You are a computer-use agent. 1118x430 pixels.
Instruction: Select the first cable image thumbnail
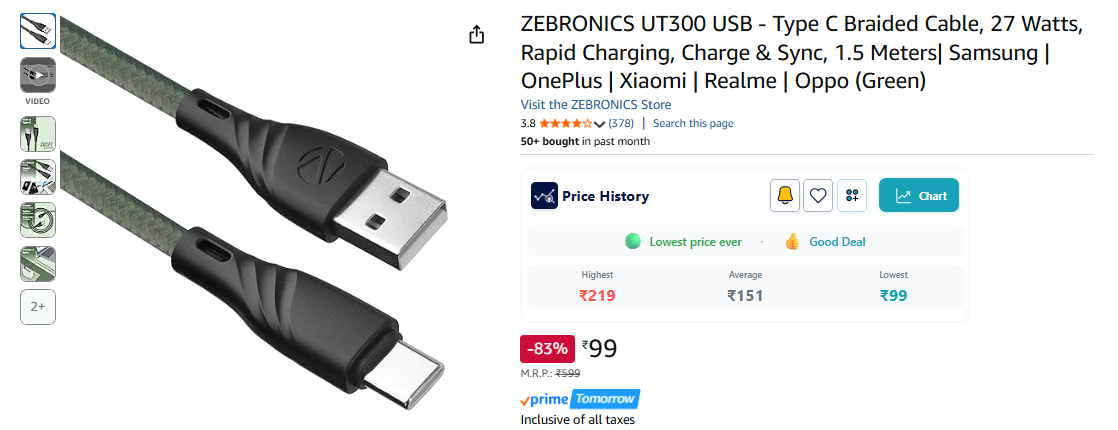pyautogui.click(x=38, y=31)
